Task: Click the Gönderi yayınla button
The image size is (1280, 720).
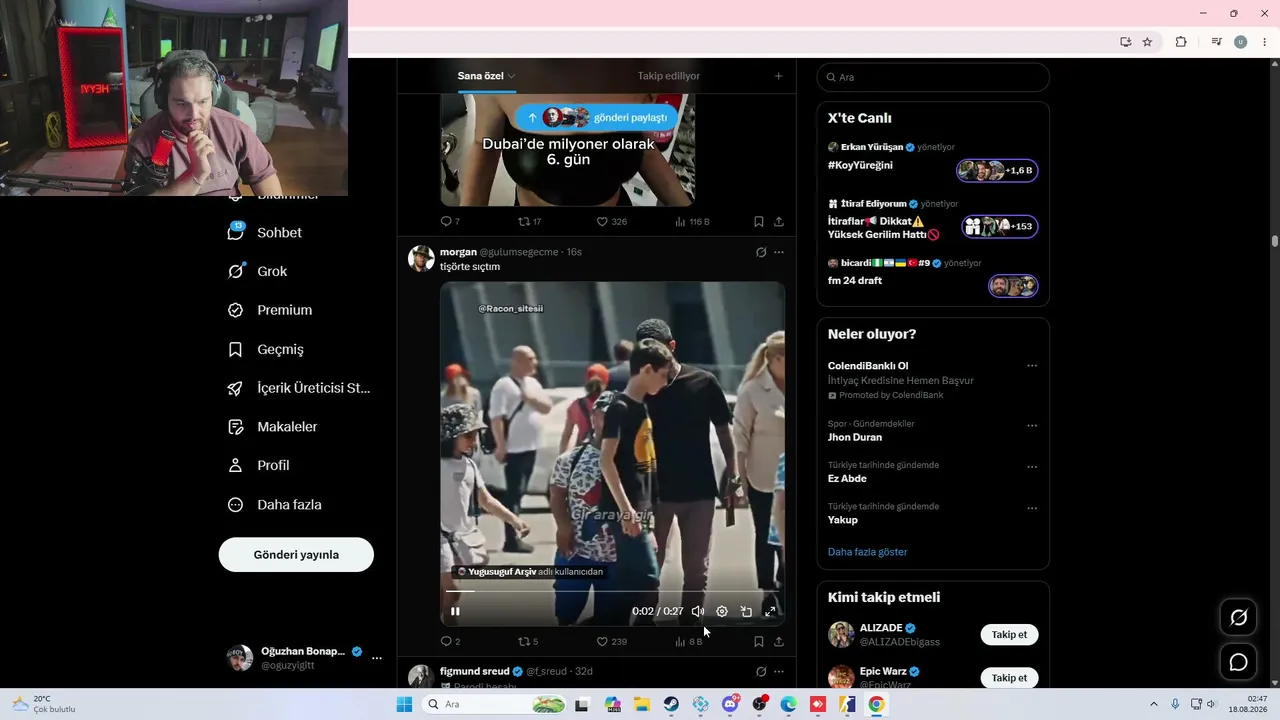Action: [x=296, y=555]
